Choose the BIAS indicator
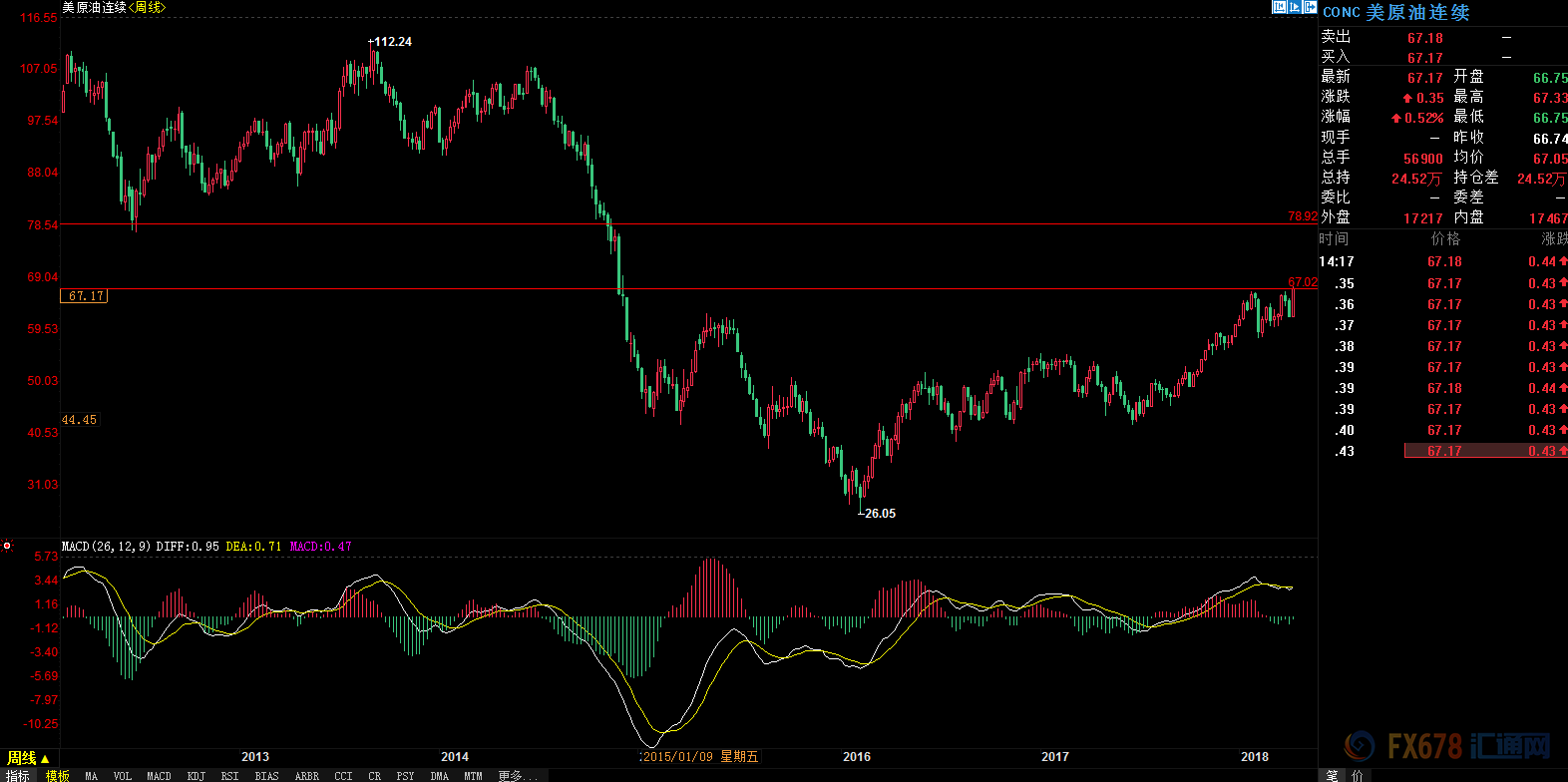Screen dimensions: 1568x782 click(x=266, y=776)
